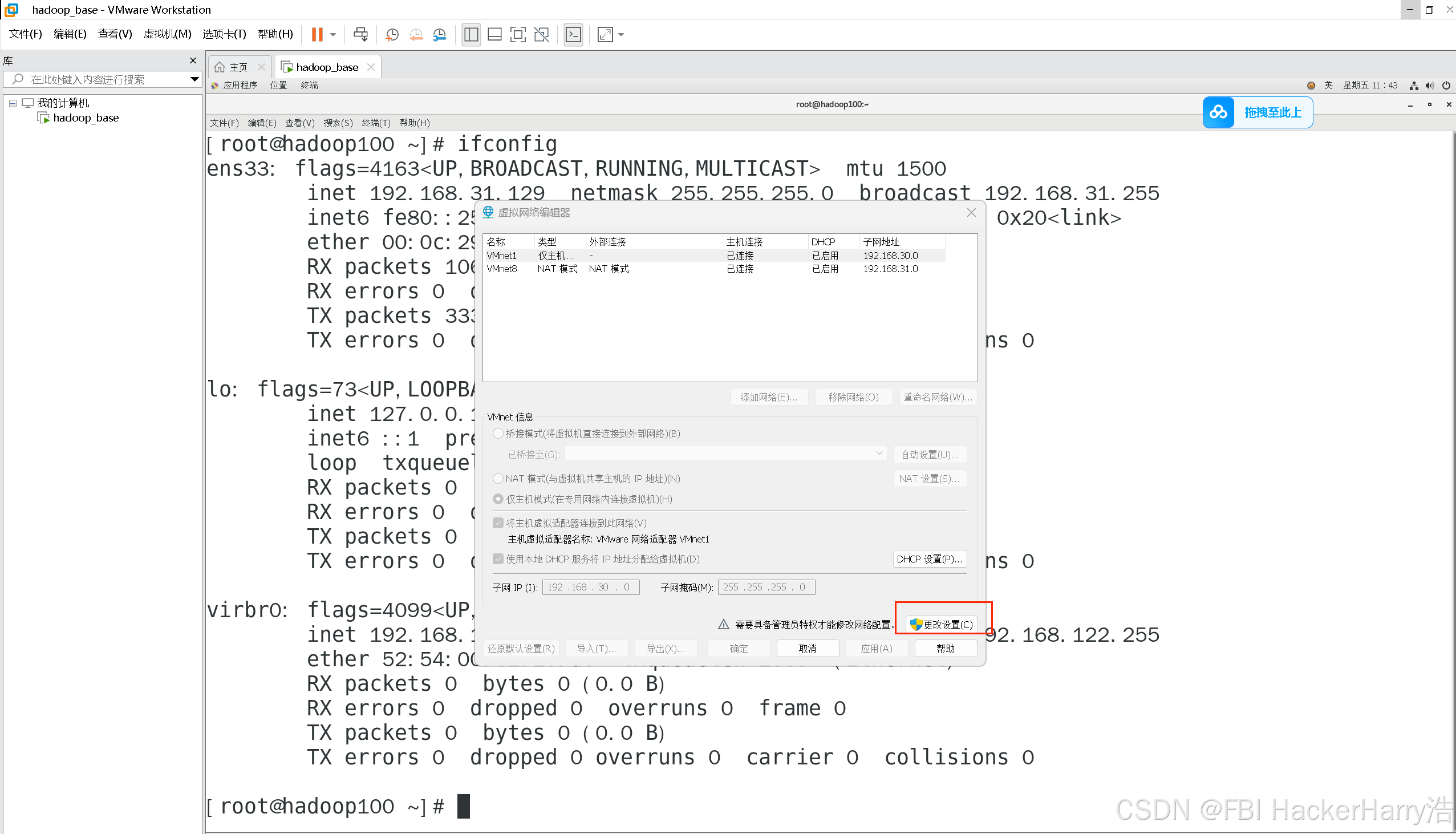
Task: Click the 更改设置(C) button
Action: (x=941, y=624)
